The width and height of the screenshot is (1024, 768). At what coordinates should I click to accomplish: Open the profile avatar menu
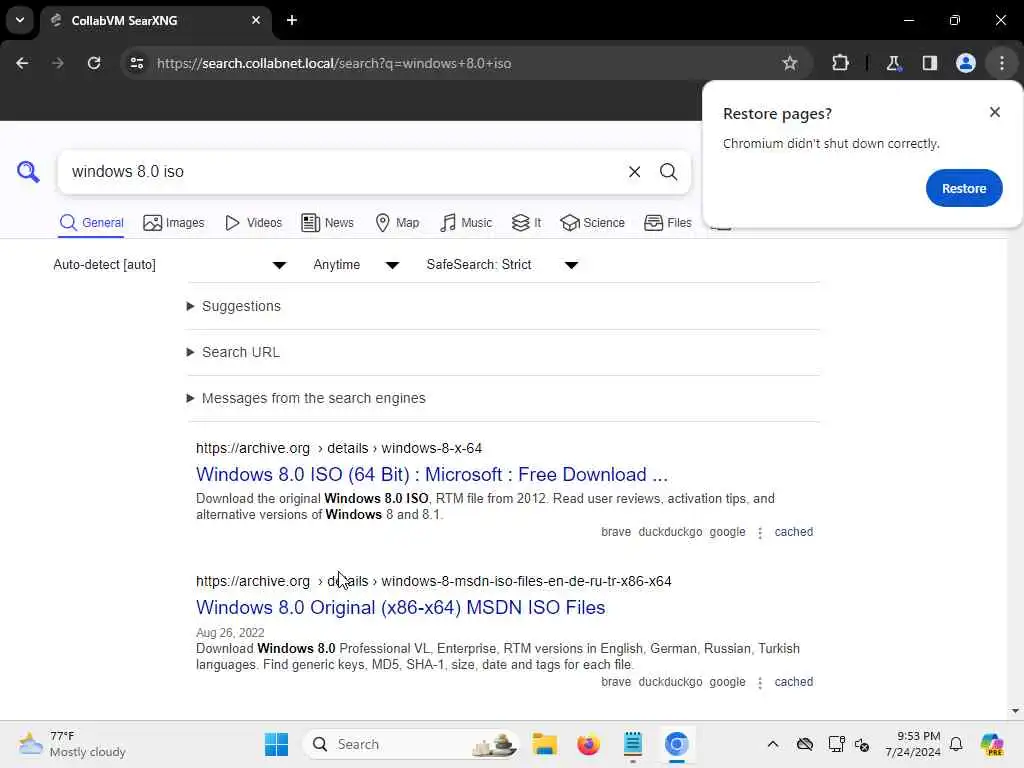click(x=965, y=63)
